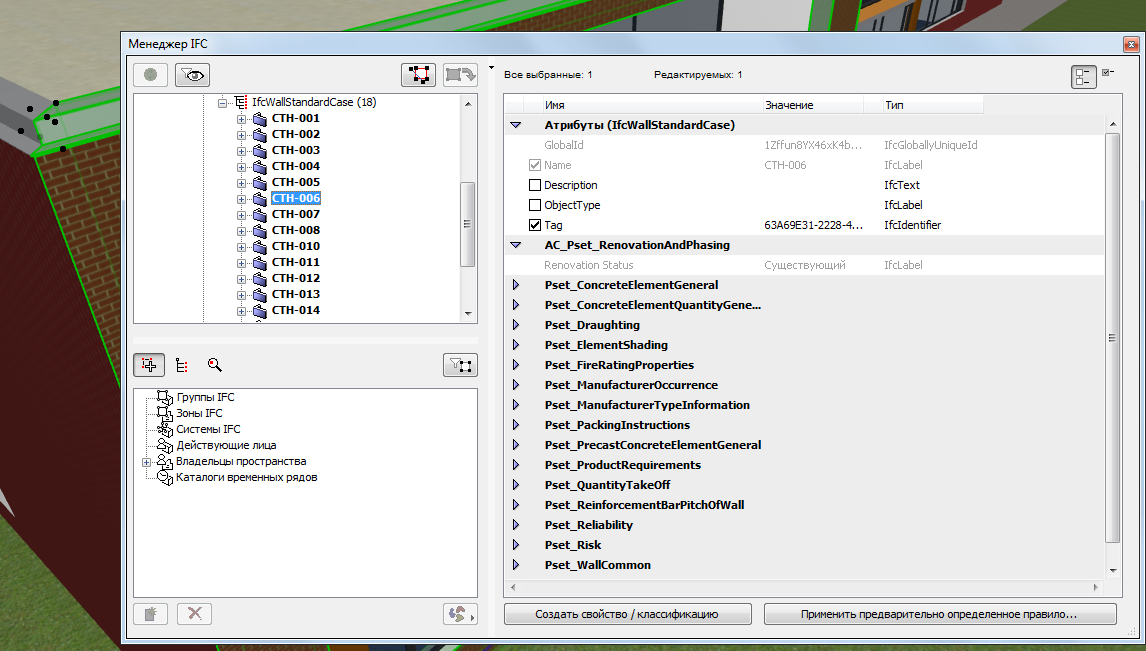Click the folder icon of СТН-013
This screenshot has height=651, width=1146.
(259, 294)
